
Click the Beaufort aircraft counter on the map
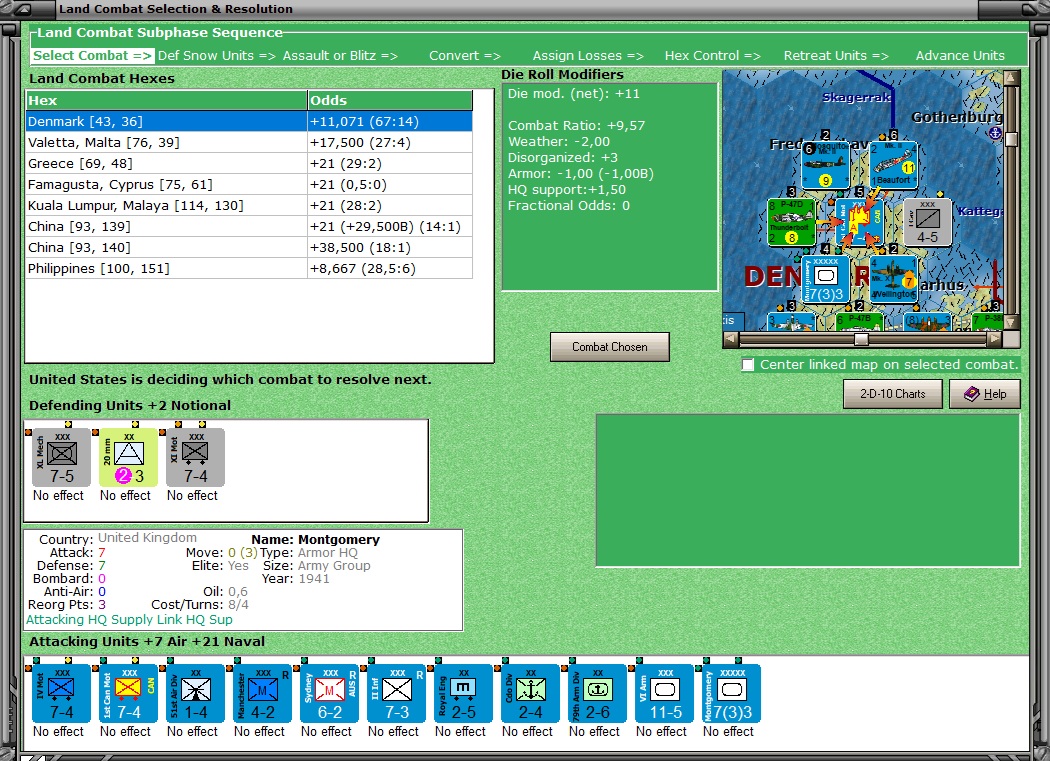[x=893, y=165]
